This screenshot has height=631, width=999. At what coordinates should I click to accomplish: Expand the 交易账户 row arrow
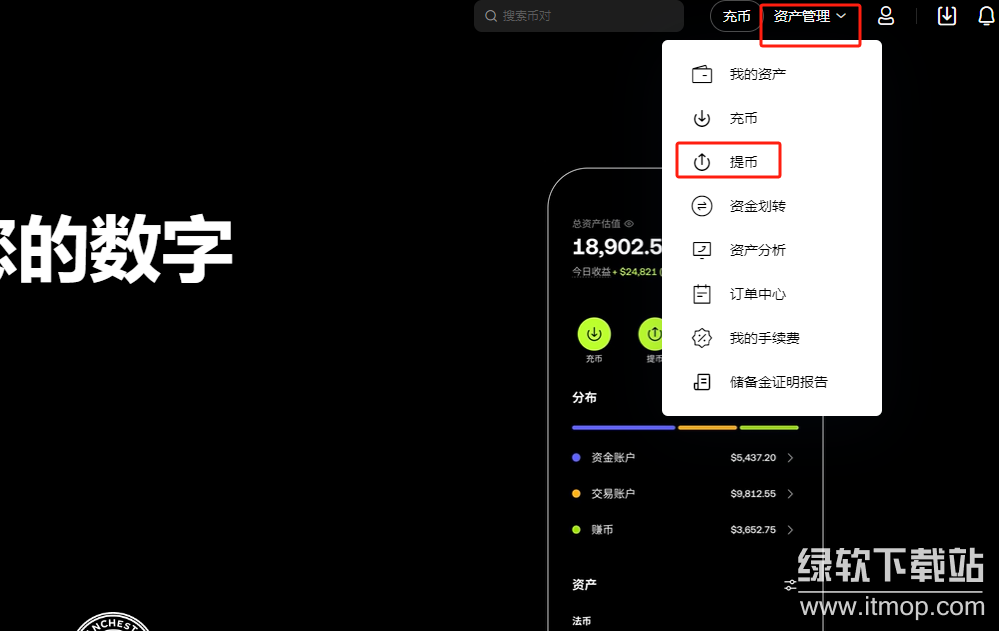pos(790,494)
